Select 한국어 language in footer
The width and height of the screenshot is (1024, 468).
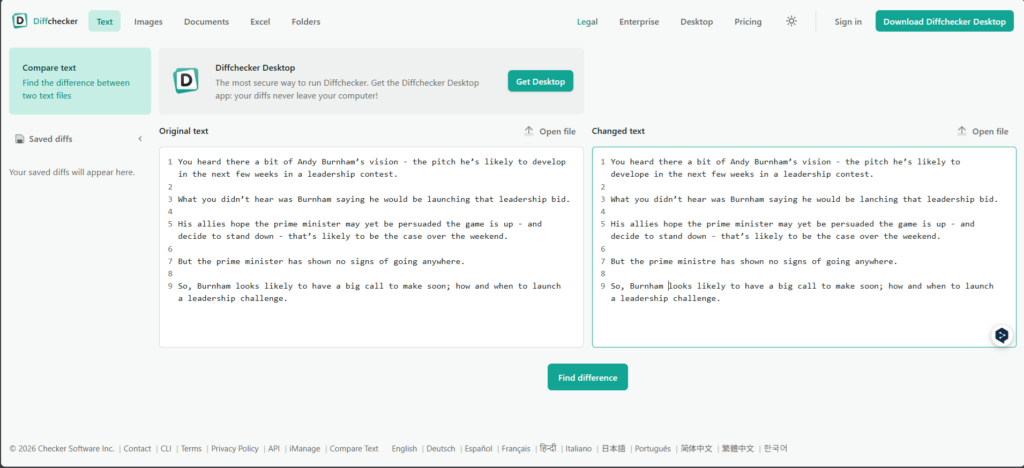tap(776, 448)
